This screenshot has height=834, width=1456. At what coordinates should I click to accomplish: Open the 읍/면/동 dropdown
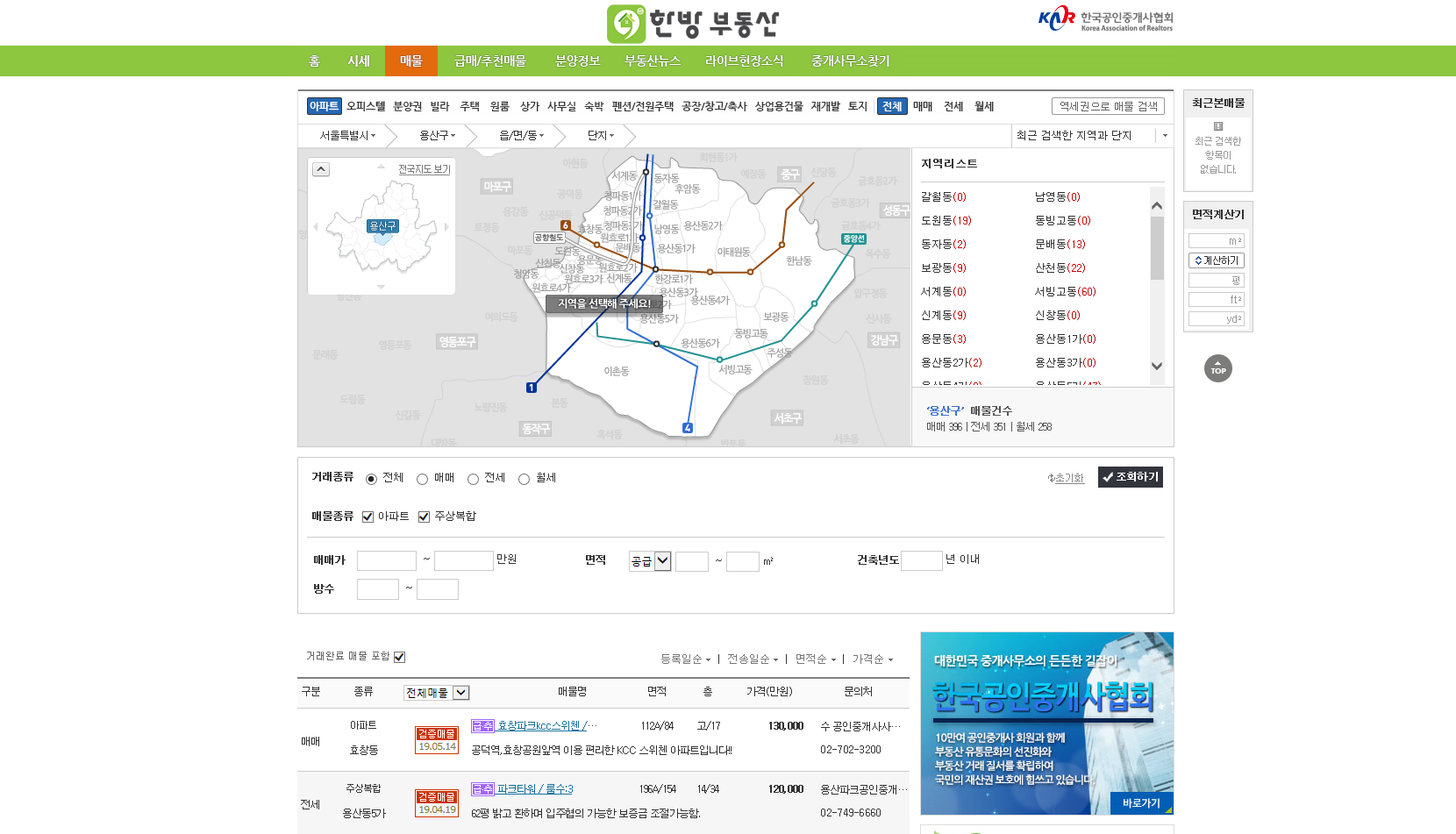click(x=521, y=136)
